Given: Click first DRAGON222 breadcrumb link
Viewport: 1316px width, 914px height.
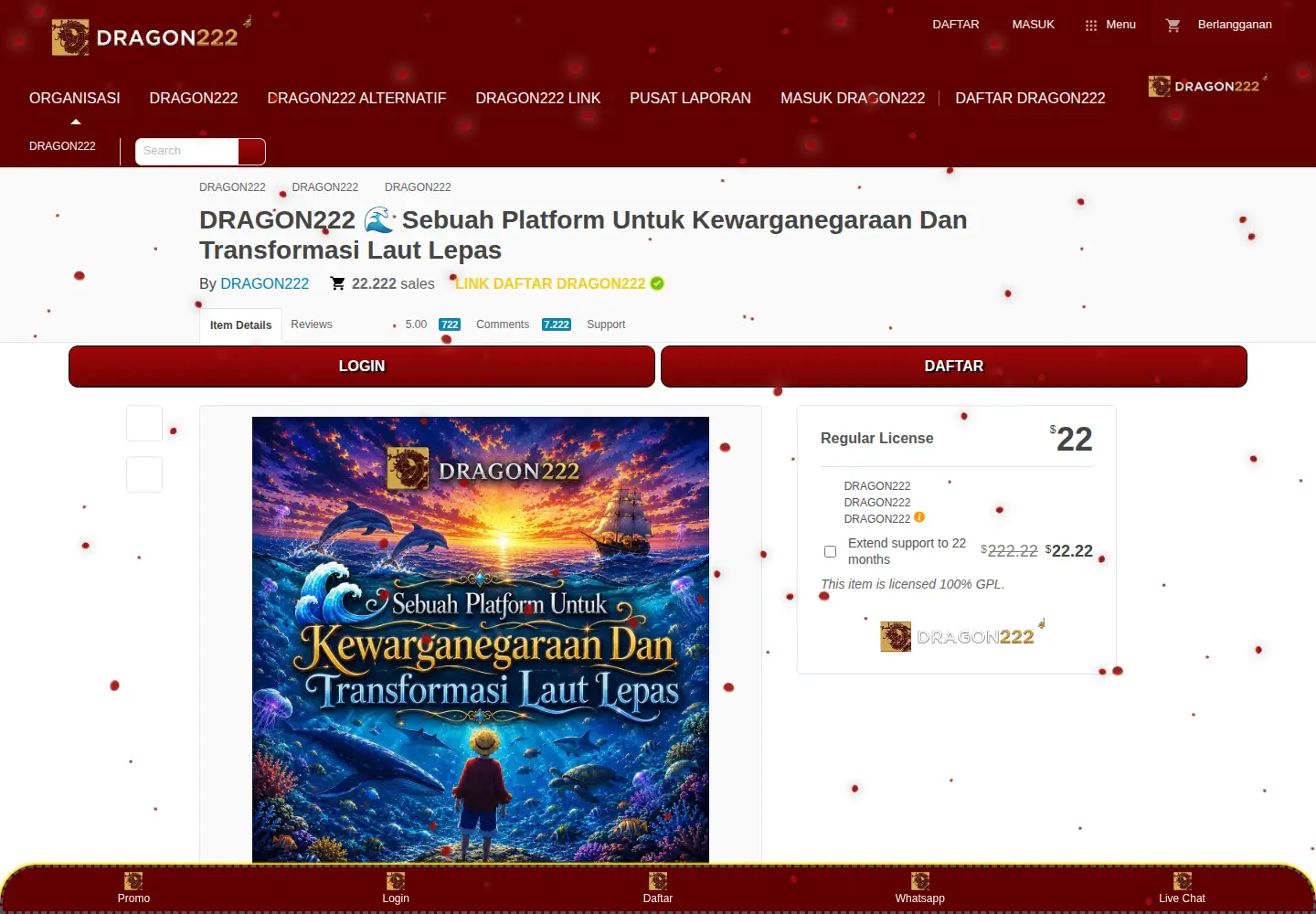Looking at the screenshot, I should pyautogui.click(x=232, y=187).
